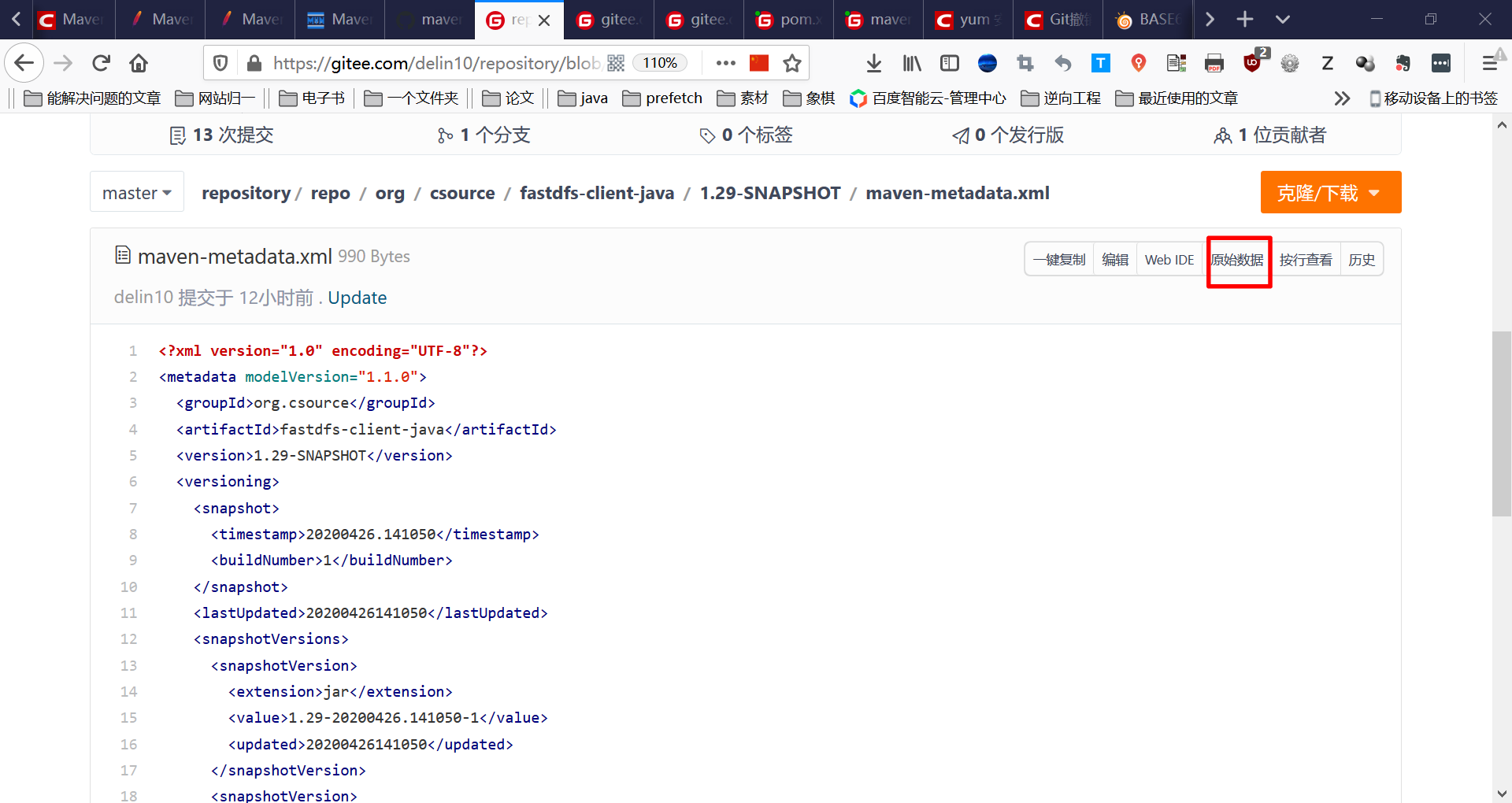Open the printer PDF extension icon

pos(1214,63)
